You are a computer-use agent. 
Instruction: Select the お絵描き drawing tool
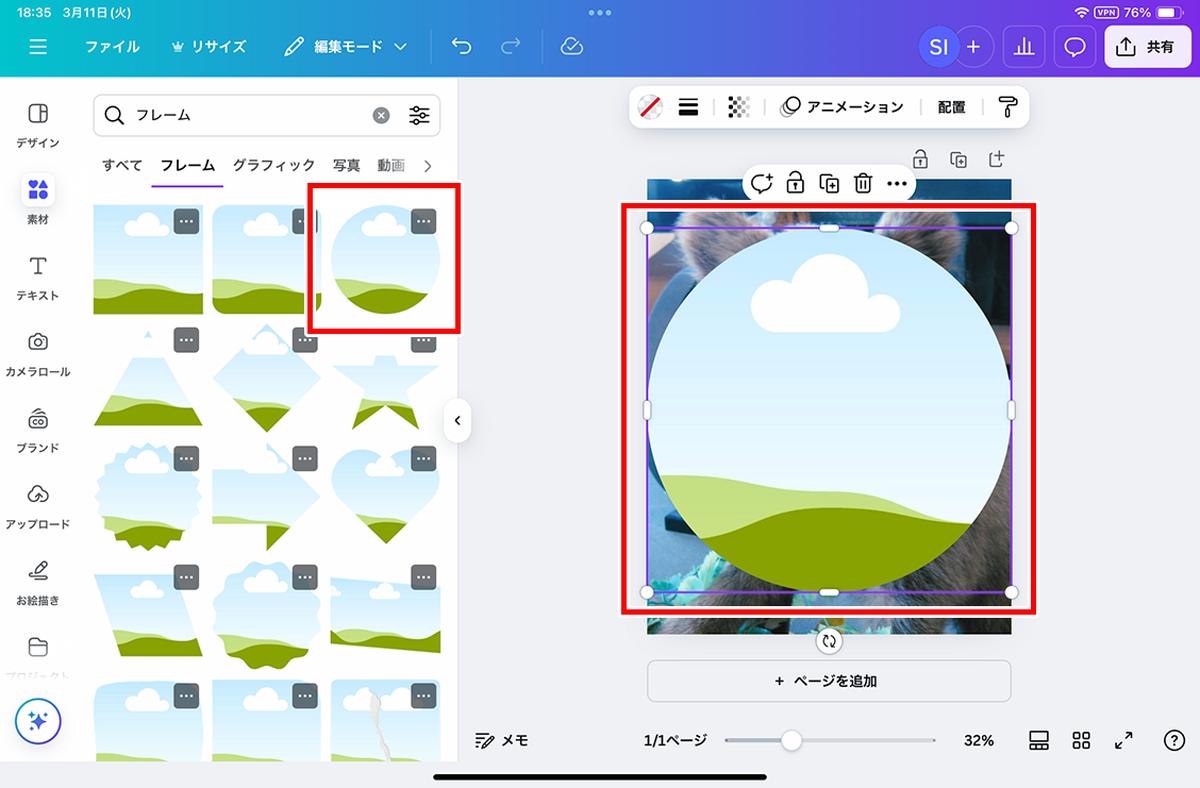point(38,583)
